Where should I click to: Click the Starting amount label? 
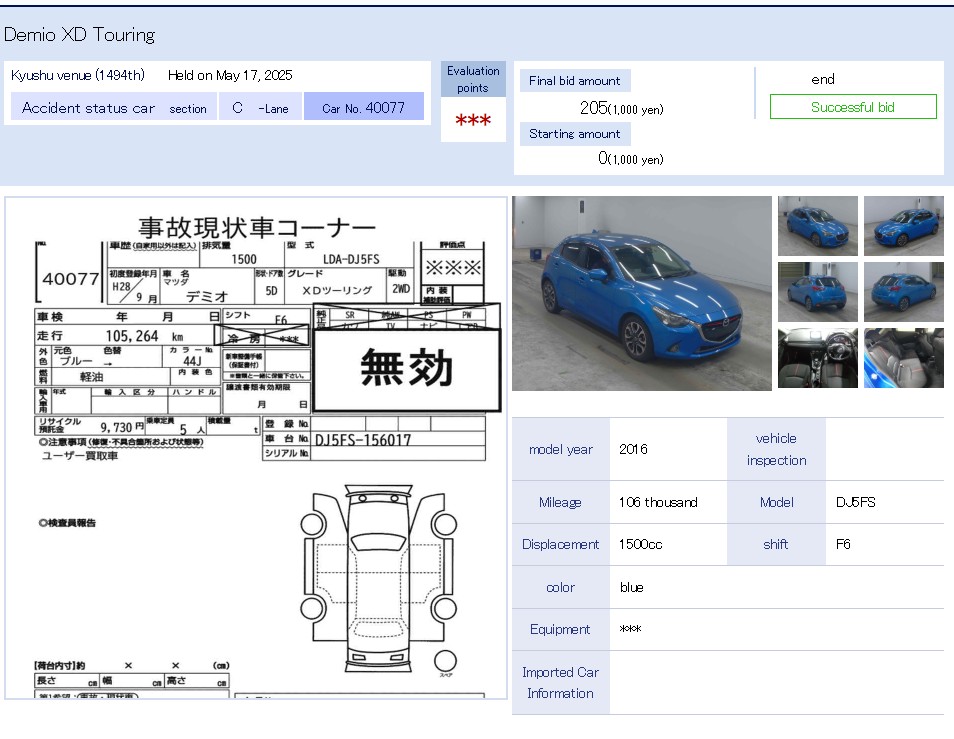[574, 134]
